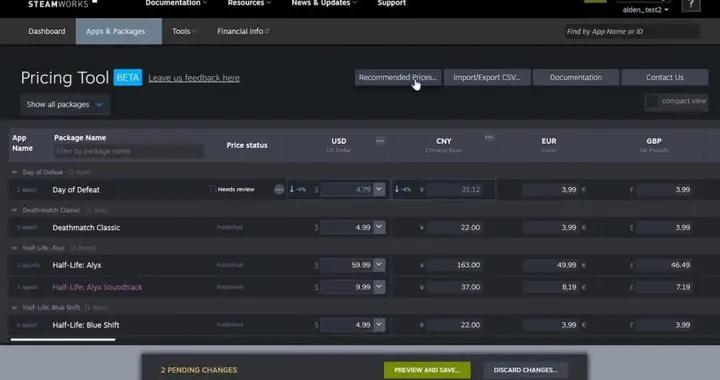The image size is (720, 380).
Task: Collapse the Day of Defeat app group
Action: click(14, 173)
